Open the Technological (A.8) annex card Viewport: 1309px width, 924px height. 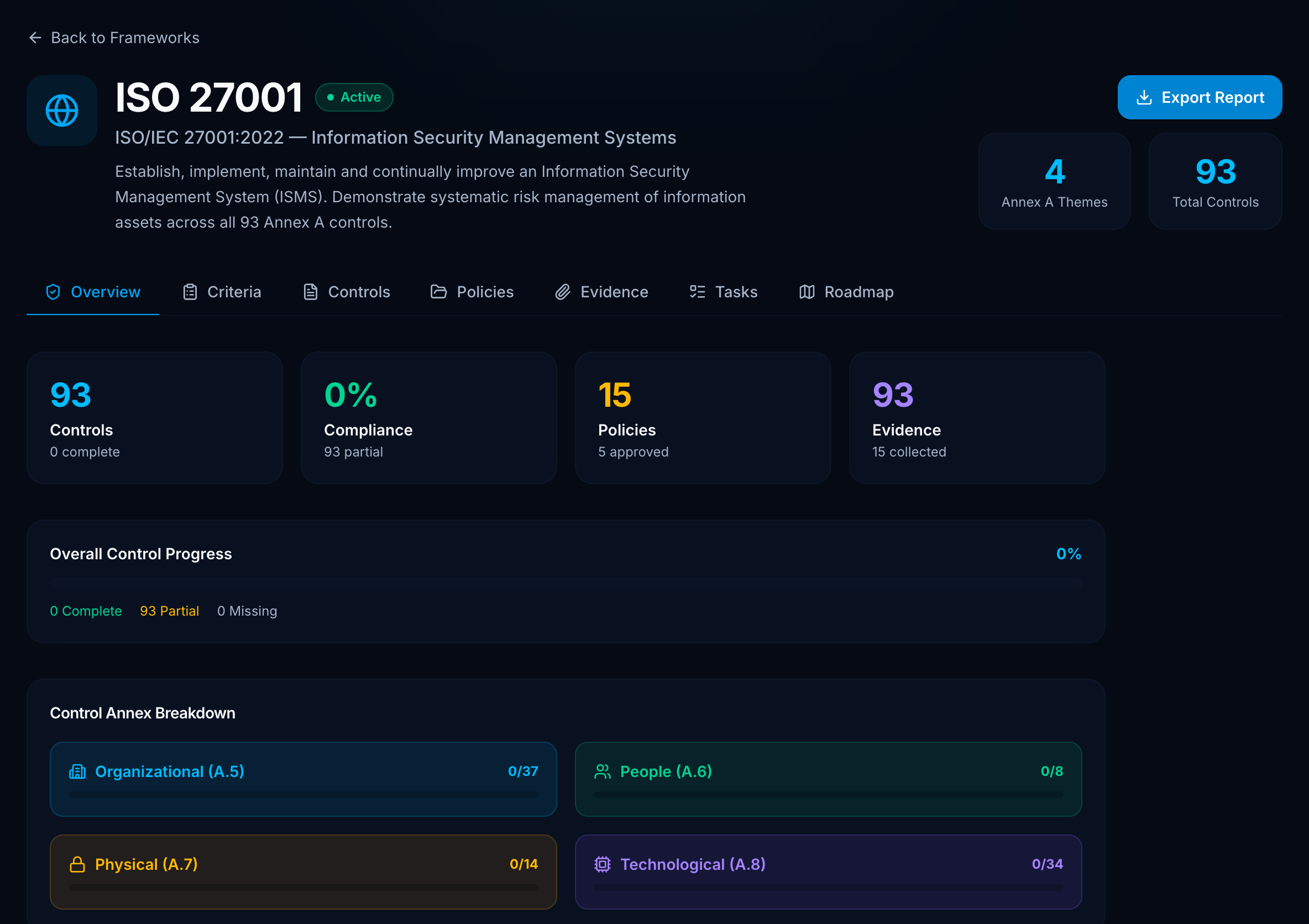(829, 872)
